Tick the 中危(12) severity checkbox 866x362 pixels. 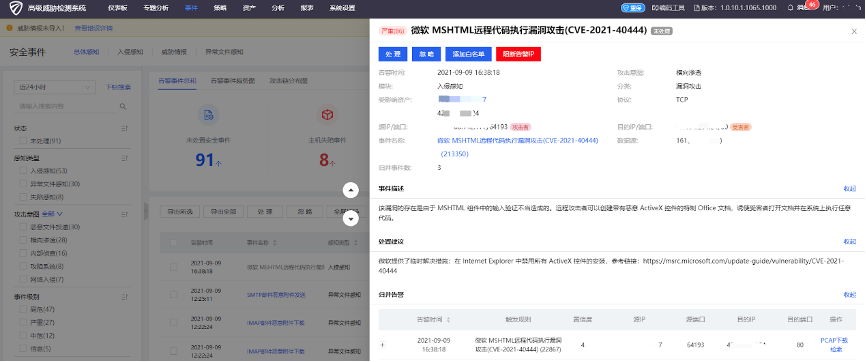pos(23,335)
